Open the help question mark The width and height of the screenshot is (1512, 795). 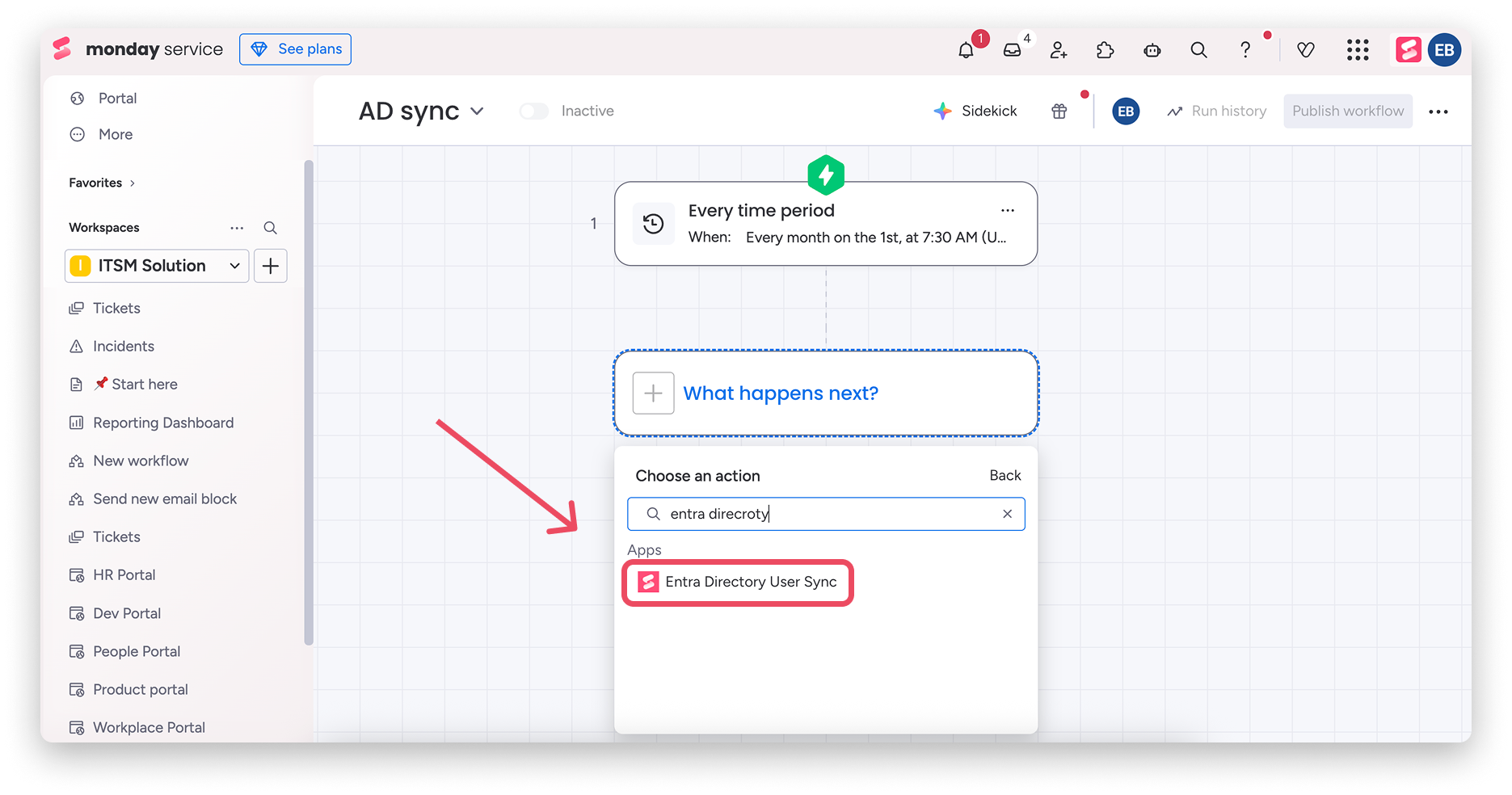pyautogui.click(x=1245, y=50)
